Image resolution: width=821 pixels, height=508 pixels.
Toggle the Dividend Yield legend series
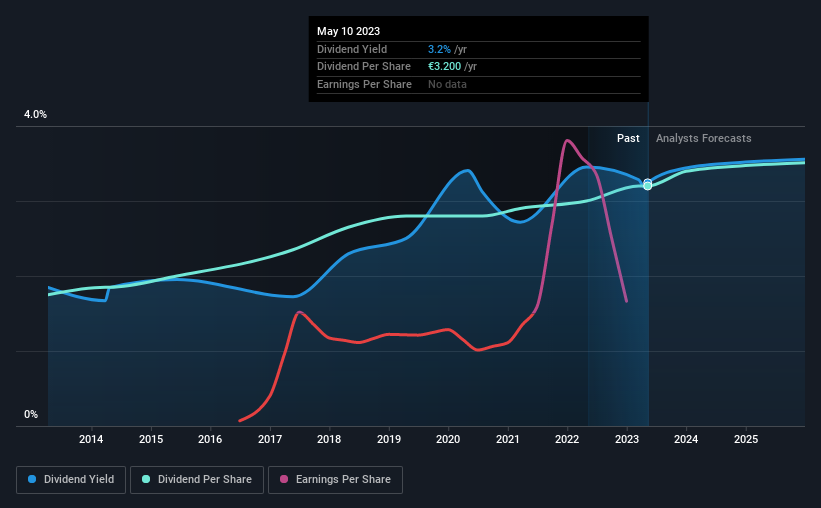[71, 479]
